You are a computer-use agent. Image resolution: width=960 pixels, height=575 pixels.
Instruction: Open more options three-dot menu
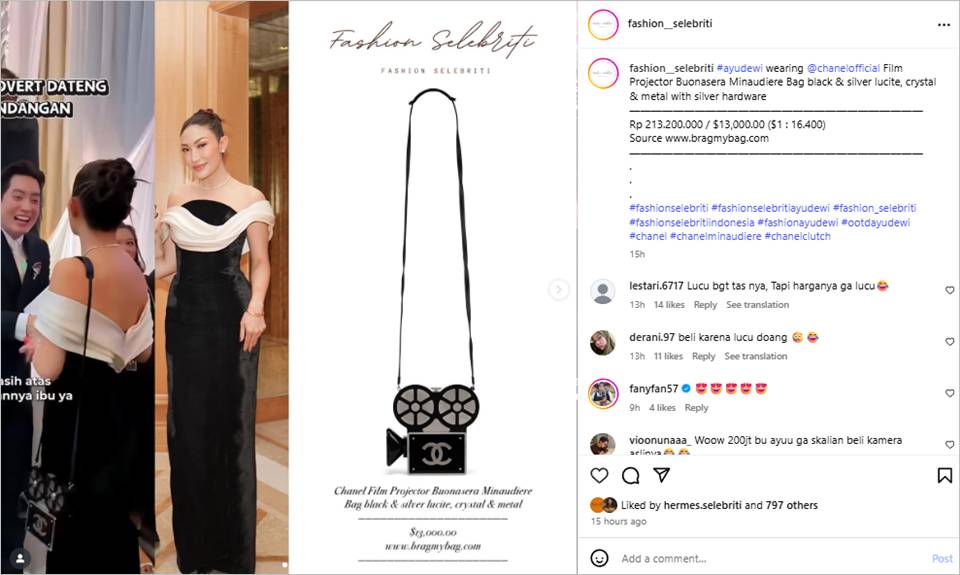click(943, 24)
